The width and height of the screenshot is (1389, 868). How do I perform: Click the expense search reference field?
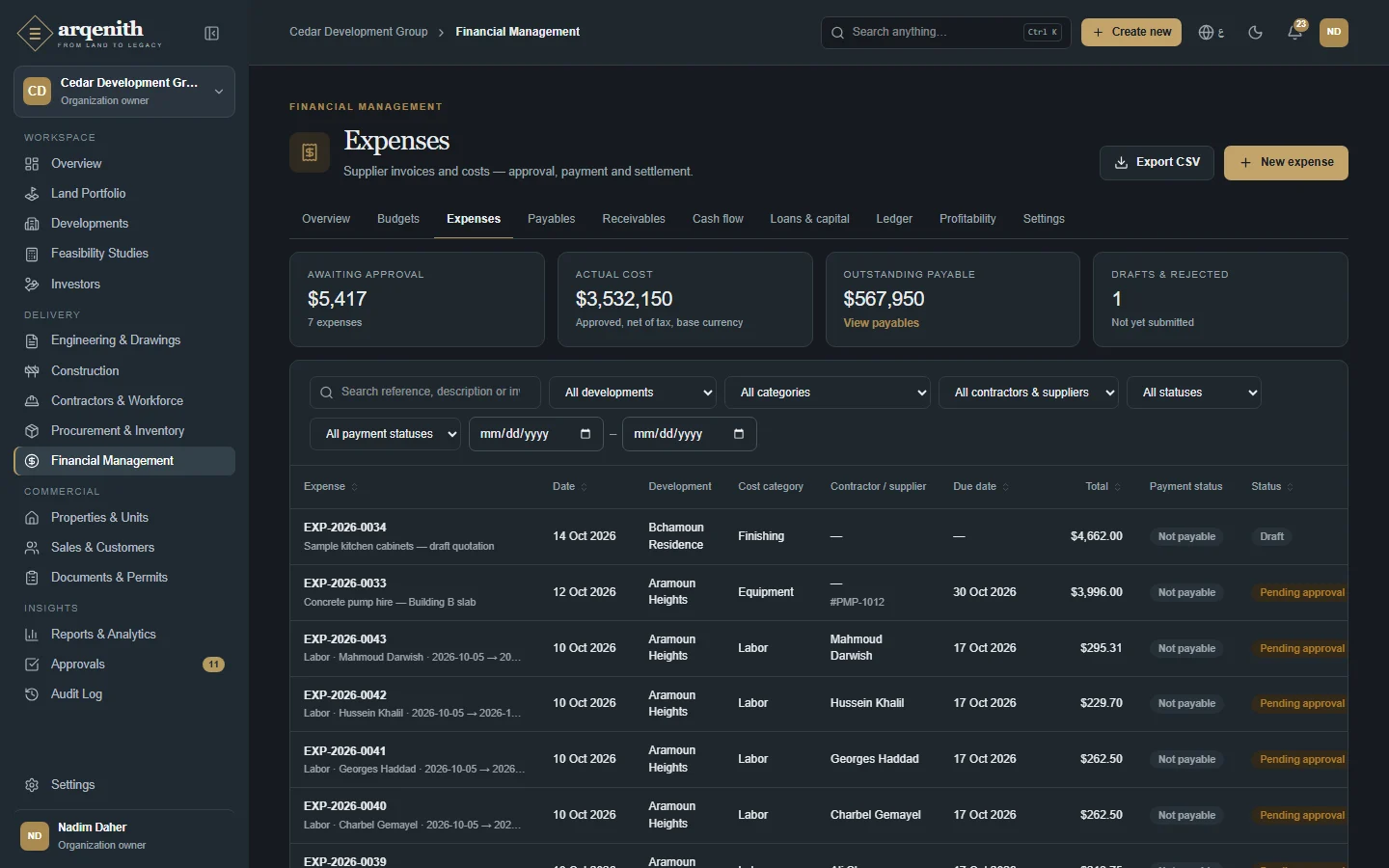pos(425,393)
